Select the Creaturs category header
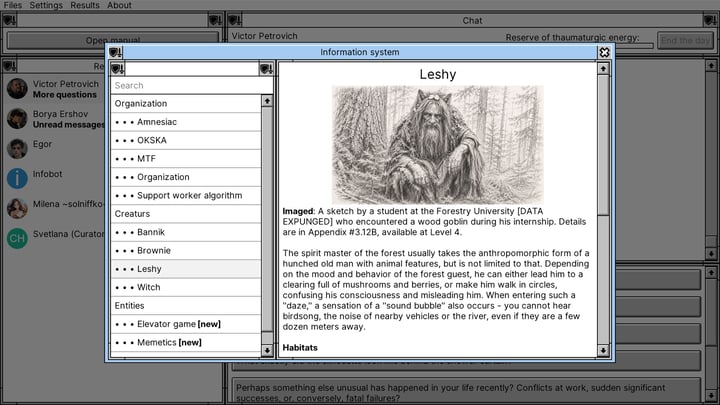Viewport: 720px width, 405px height. point(186,214)
